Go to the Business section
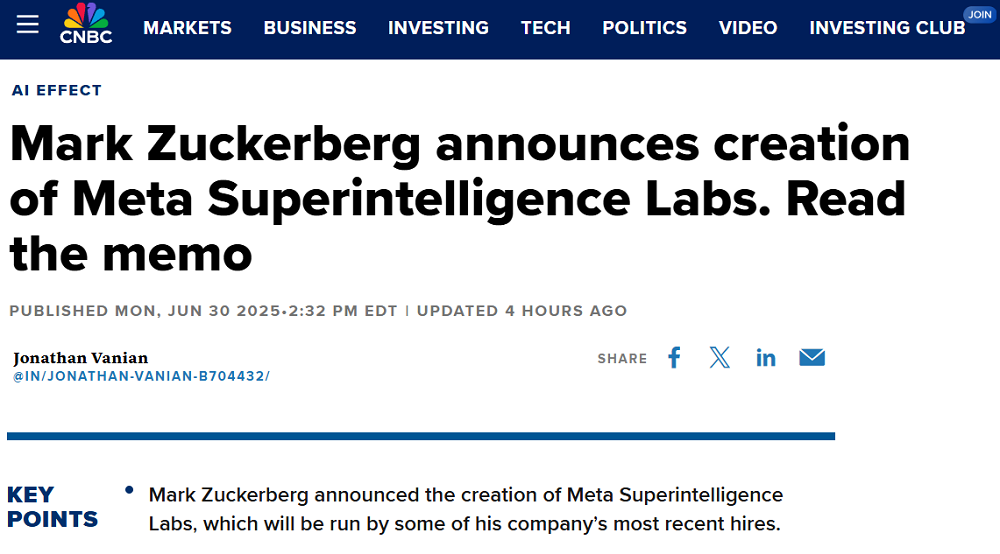Viewport: 1000px width, 554px height. tap(310, 28)
